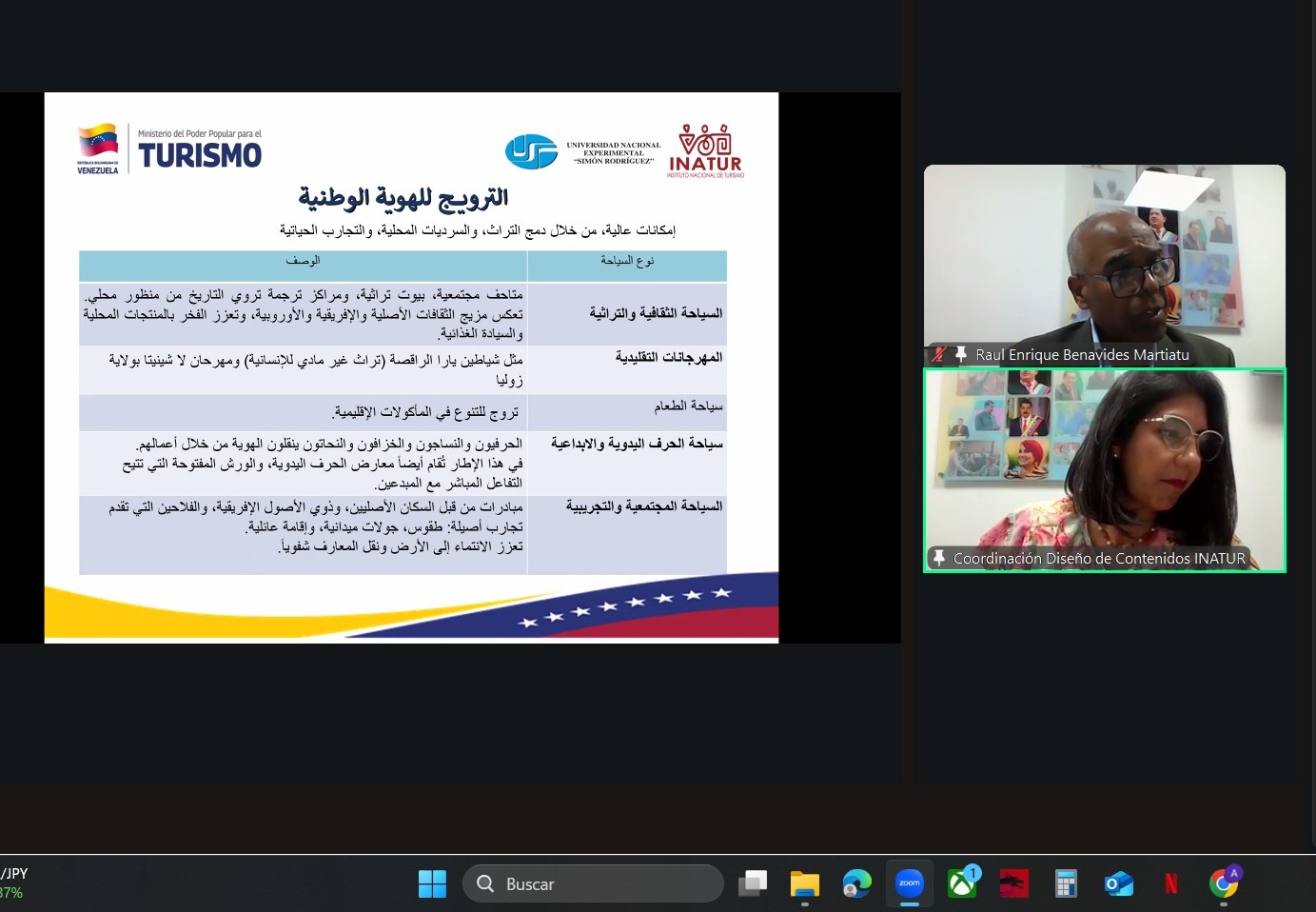Open Google Chrome from the taskbar

1224,884
